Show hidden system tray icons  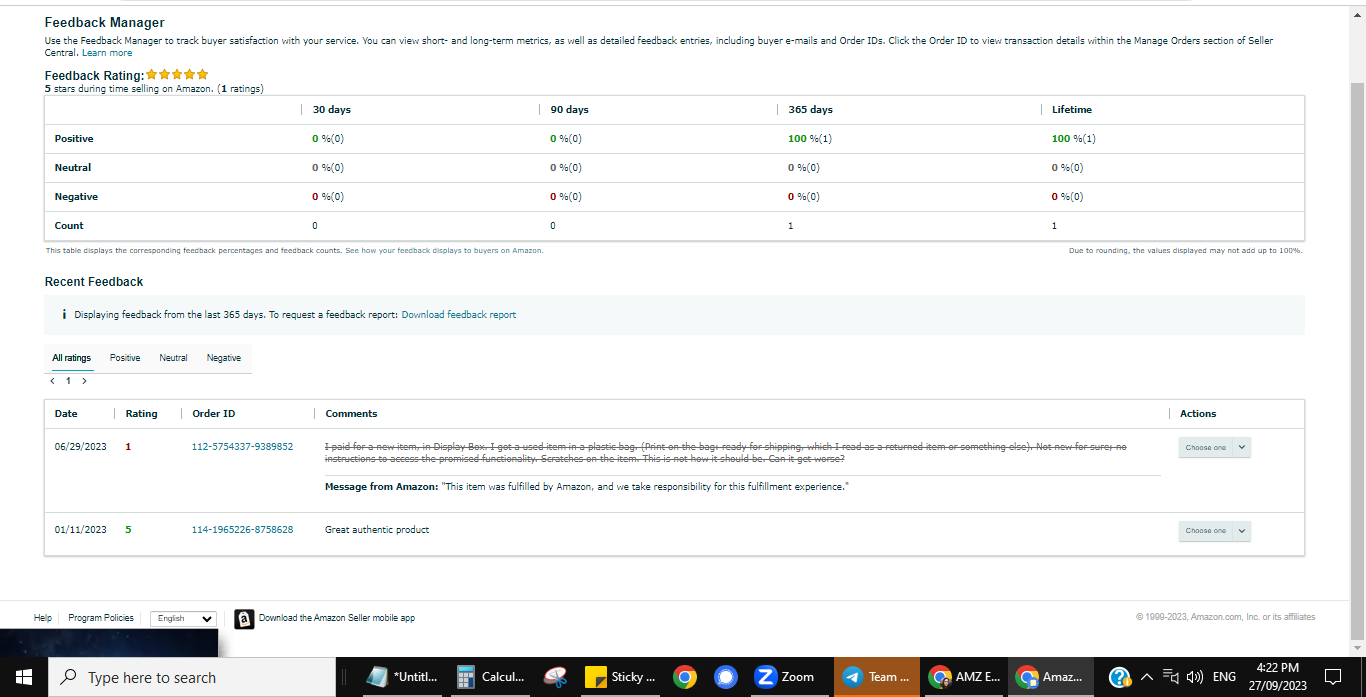tap(1146, 677)
